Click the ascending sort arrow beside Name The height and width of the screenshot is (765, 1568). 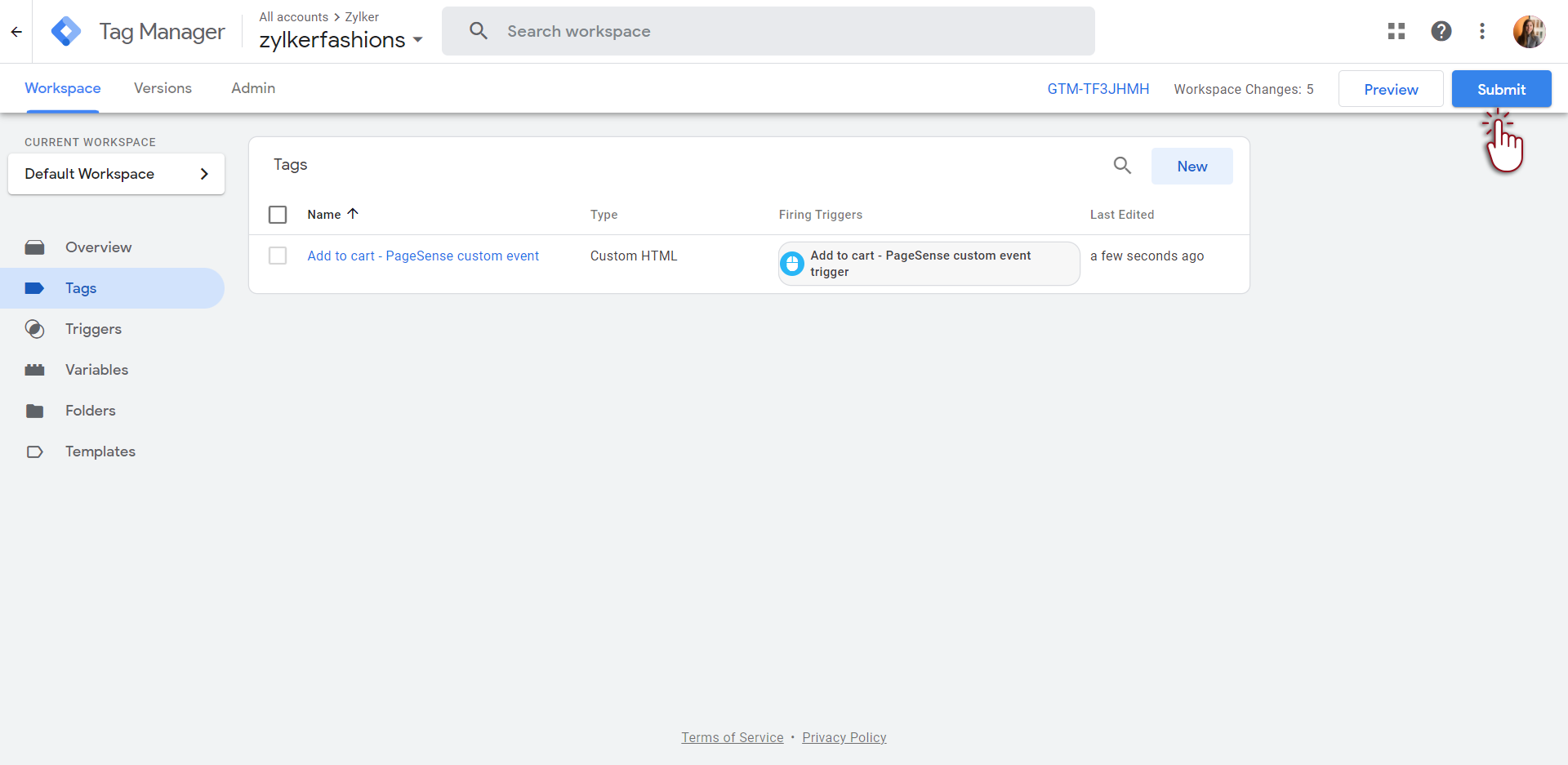(x=353, y=214)
